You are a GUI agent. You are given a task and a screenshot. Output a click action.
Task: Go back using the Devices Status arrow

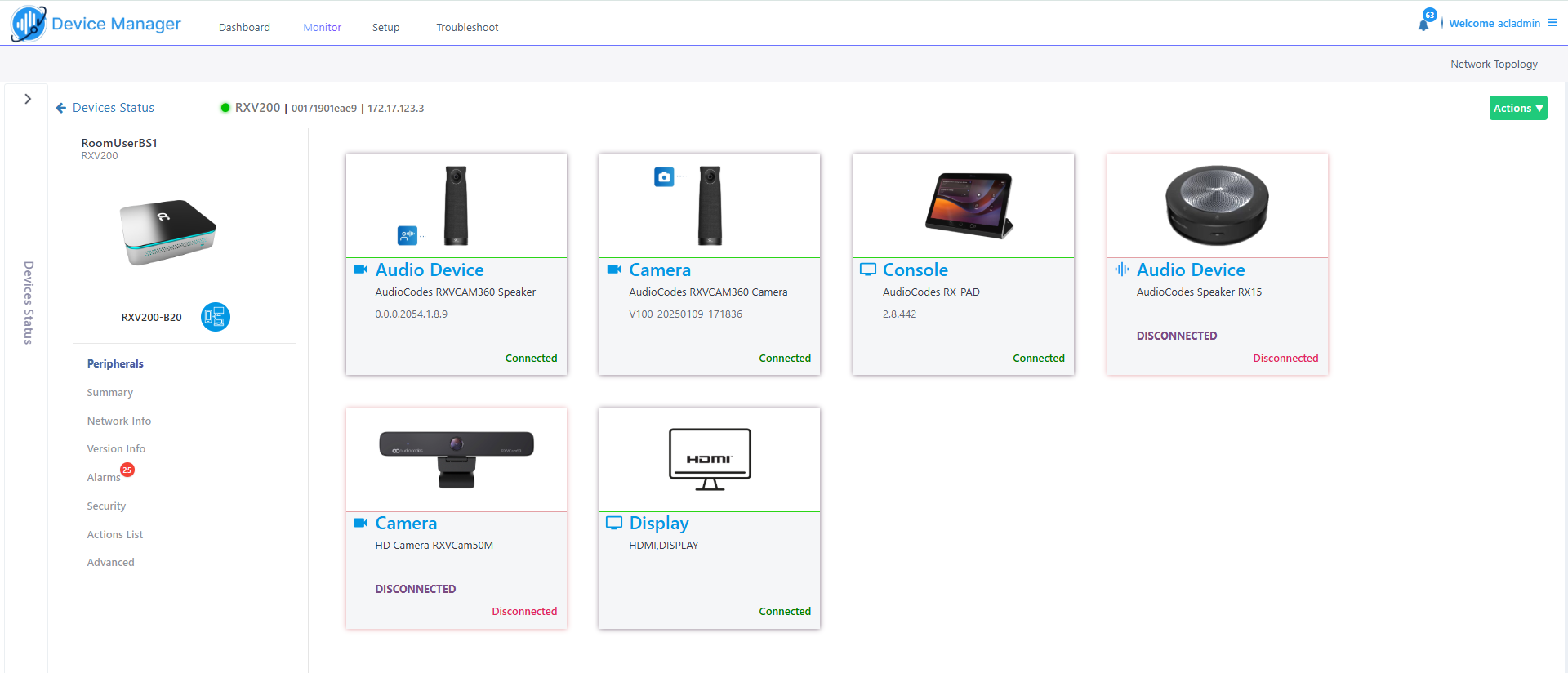(x=61, y=108)
